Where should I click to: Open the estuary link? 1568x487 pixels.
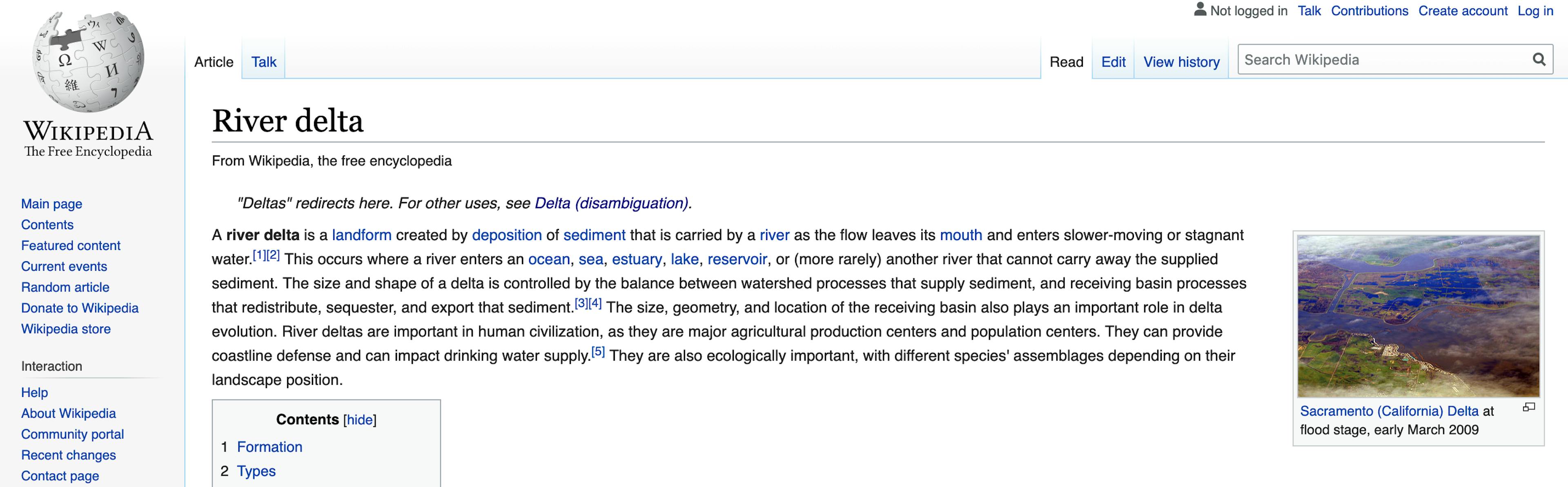(637, 259)
